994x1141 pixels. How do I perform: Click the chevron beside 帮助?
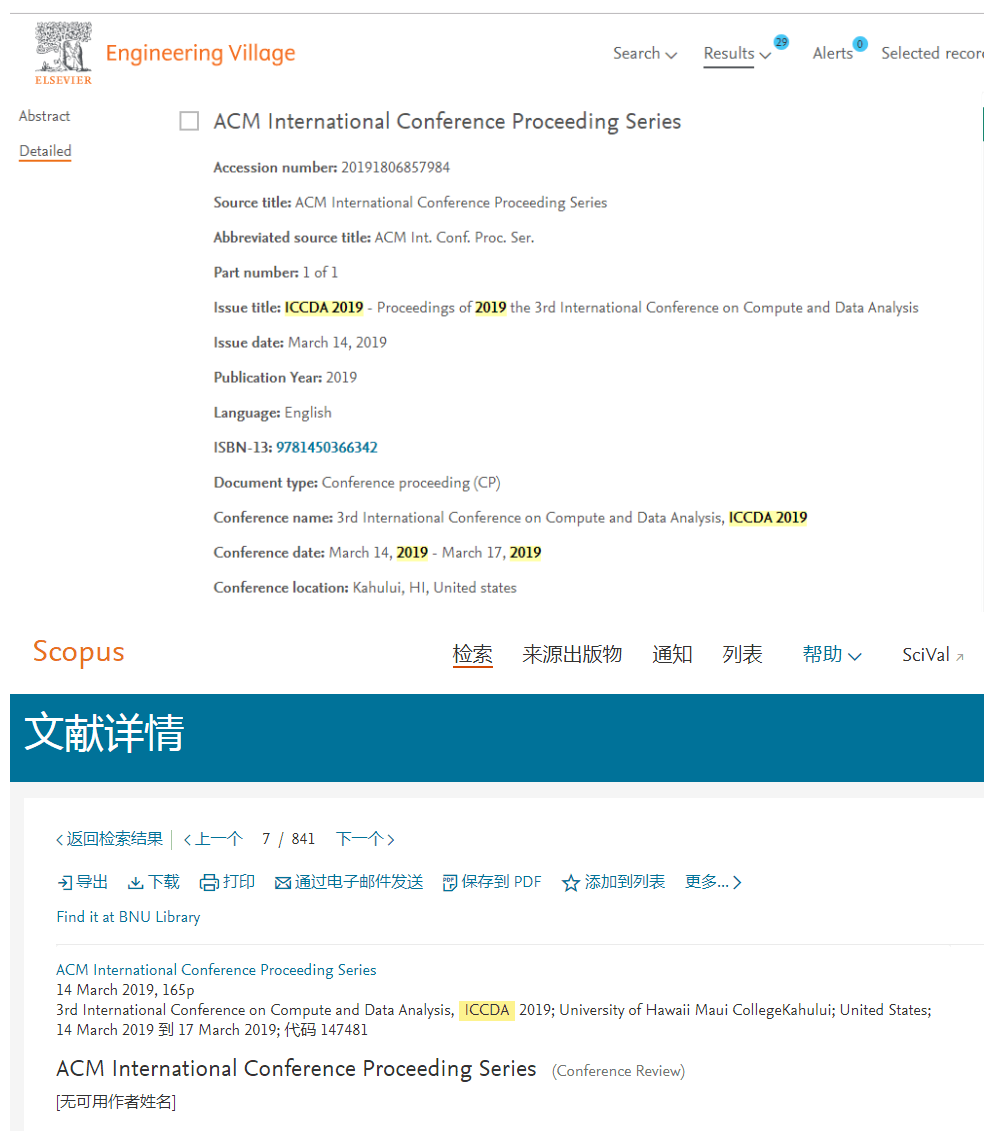click(855, 656)
